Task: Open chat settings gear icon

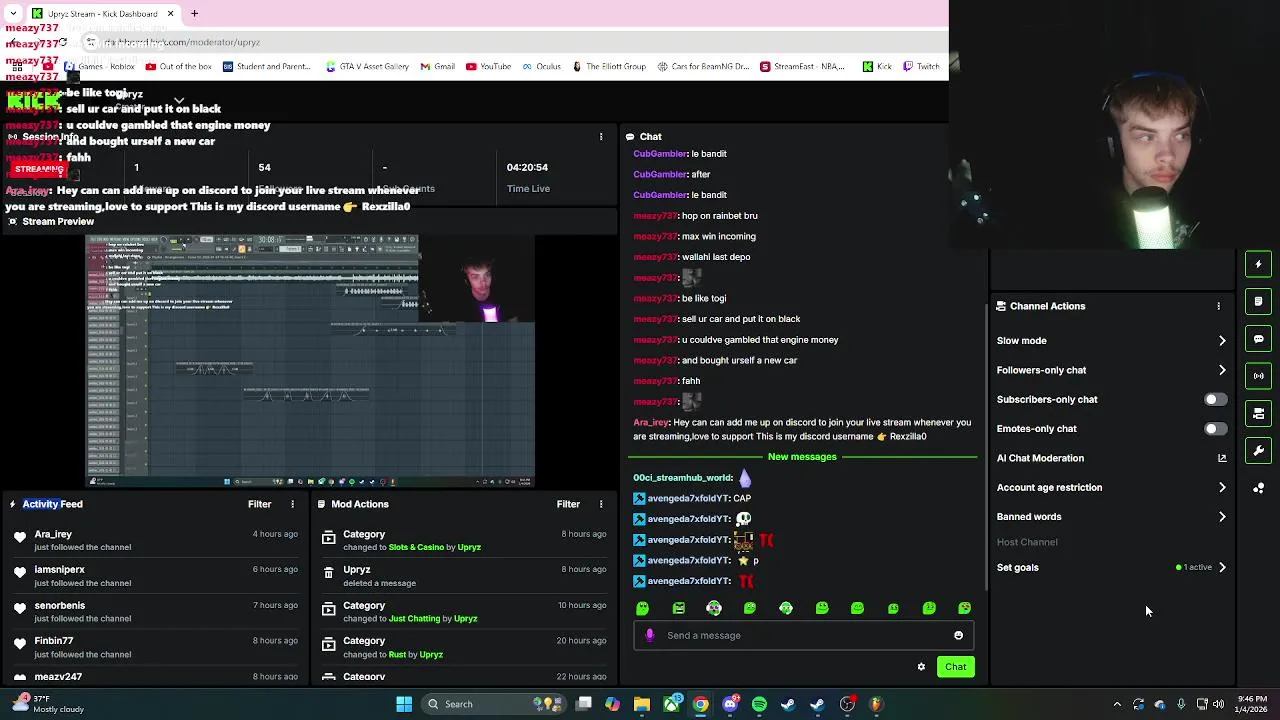Action: [x=921, y=667]
